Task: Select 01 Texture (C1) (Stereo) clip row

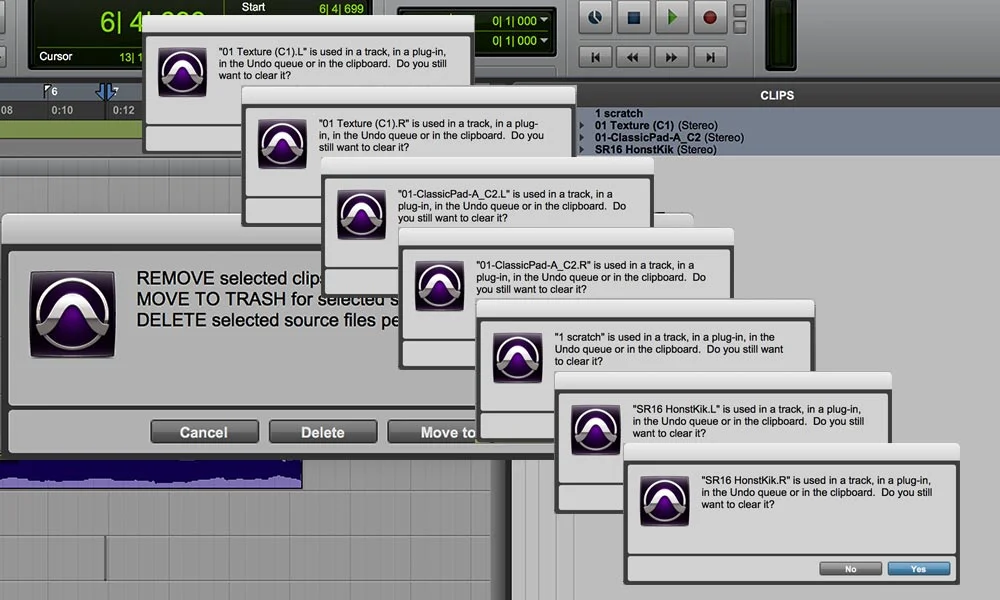Action: tap(656, 126)
